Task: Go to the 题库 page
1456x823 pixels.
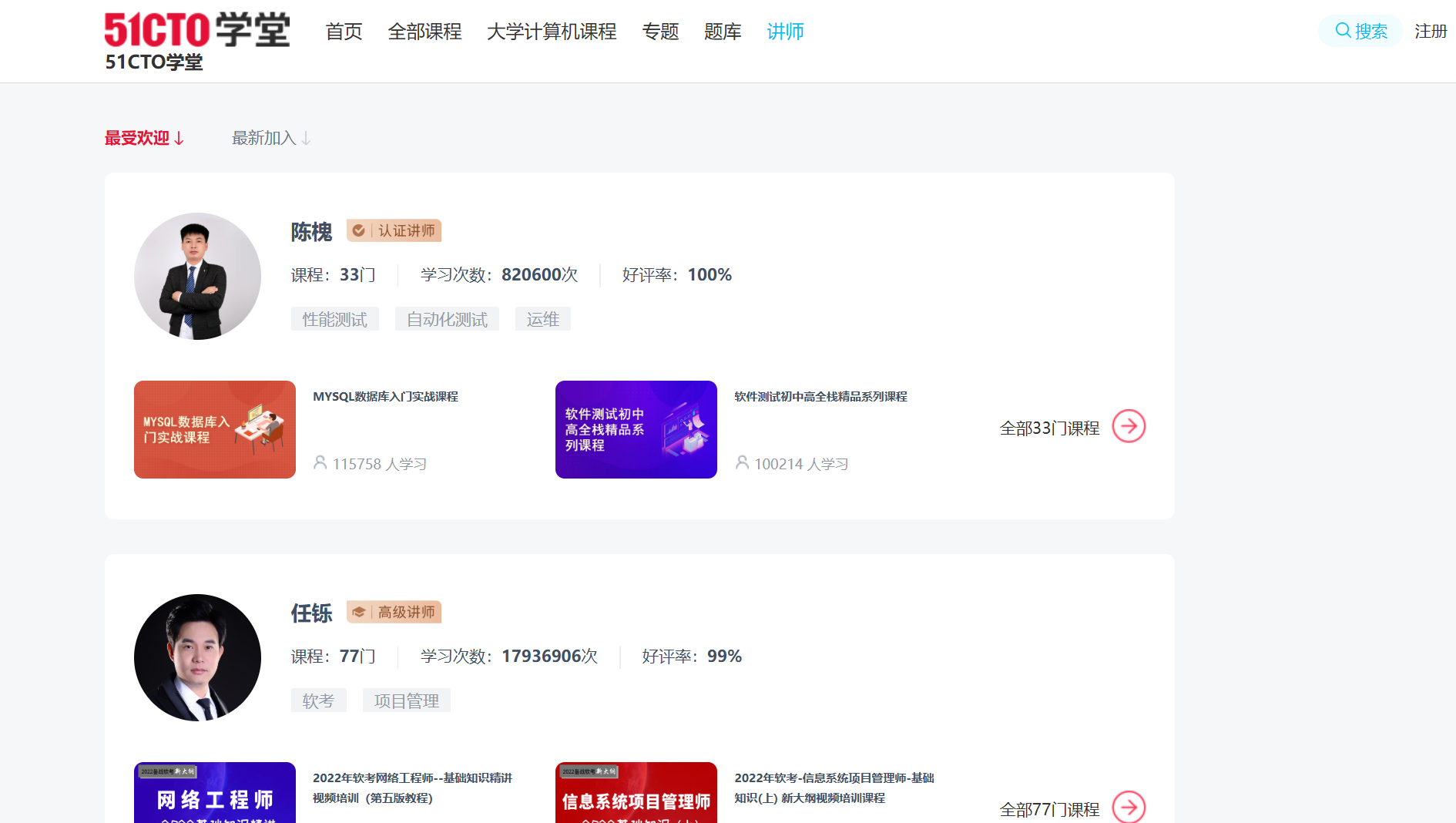Action: tap(722, 32)
